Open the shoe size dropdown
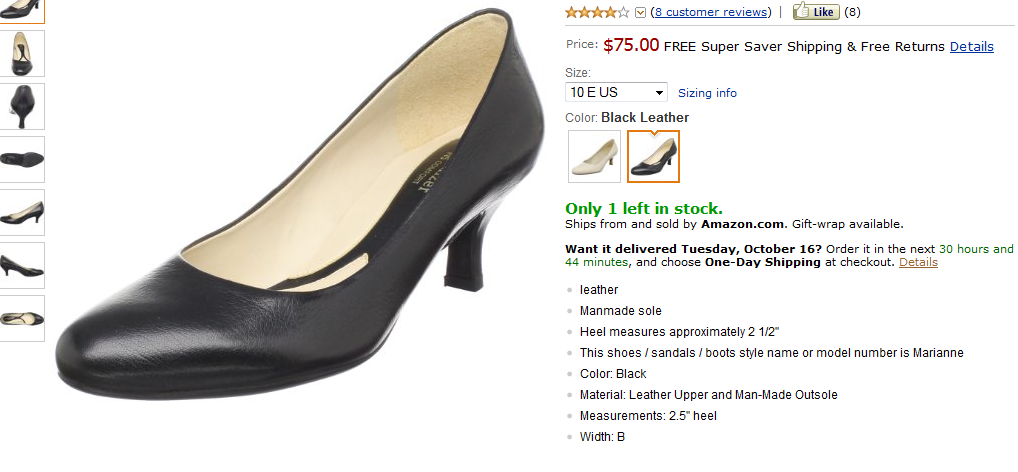Screen dimensions: 1018x472 (616, 92)
